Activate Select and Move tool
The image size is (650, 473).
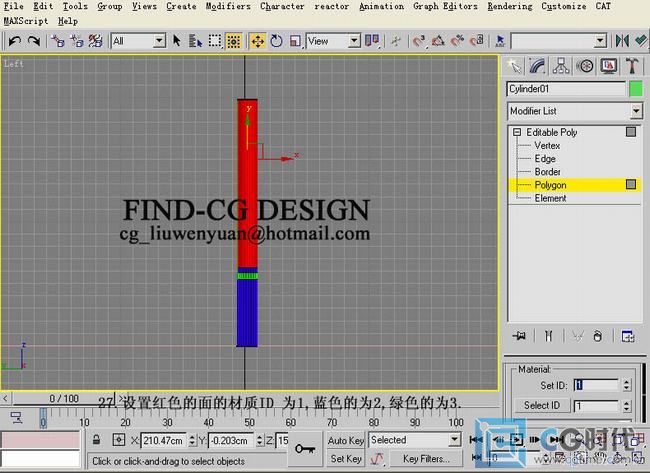click(x=257, y=41)
